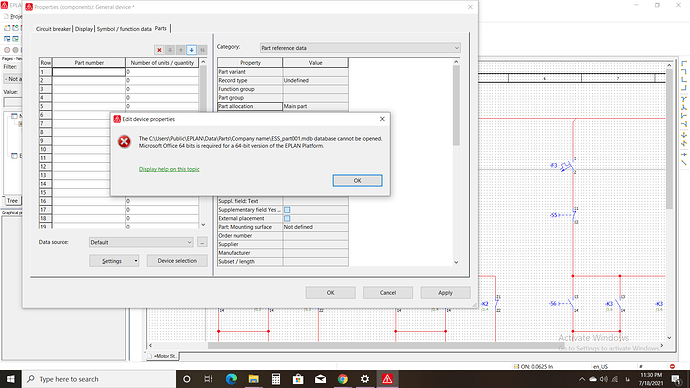Select the angle up-right connection tool
This screenshot has height=388, width=690.
point(684,80)
